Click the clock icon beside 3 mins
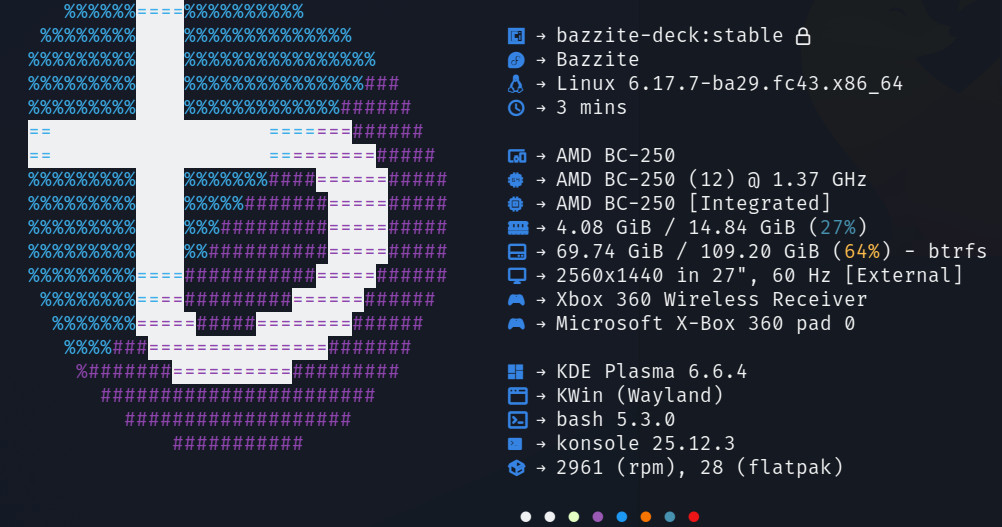 click(516, 108)
